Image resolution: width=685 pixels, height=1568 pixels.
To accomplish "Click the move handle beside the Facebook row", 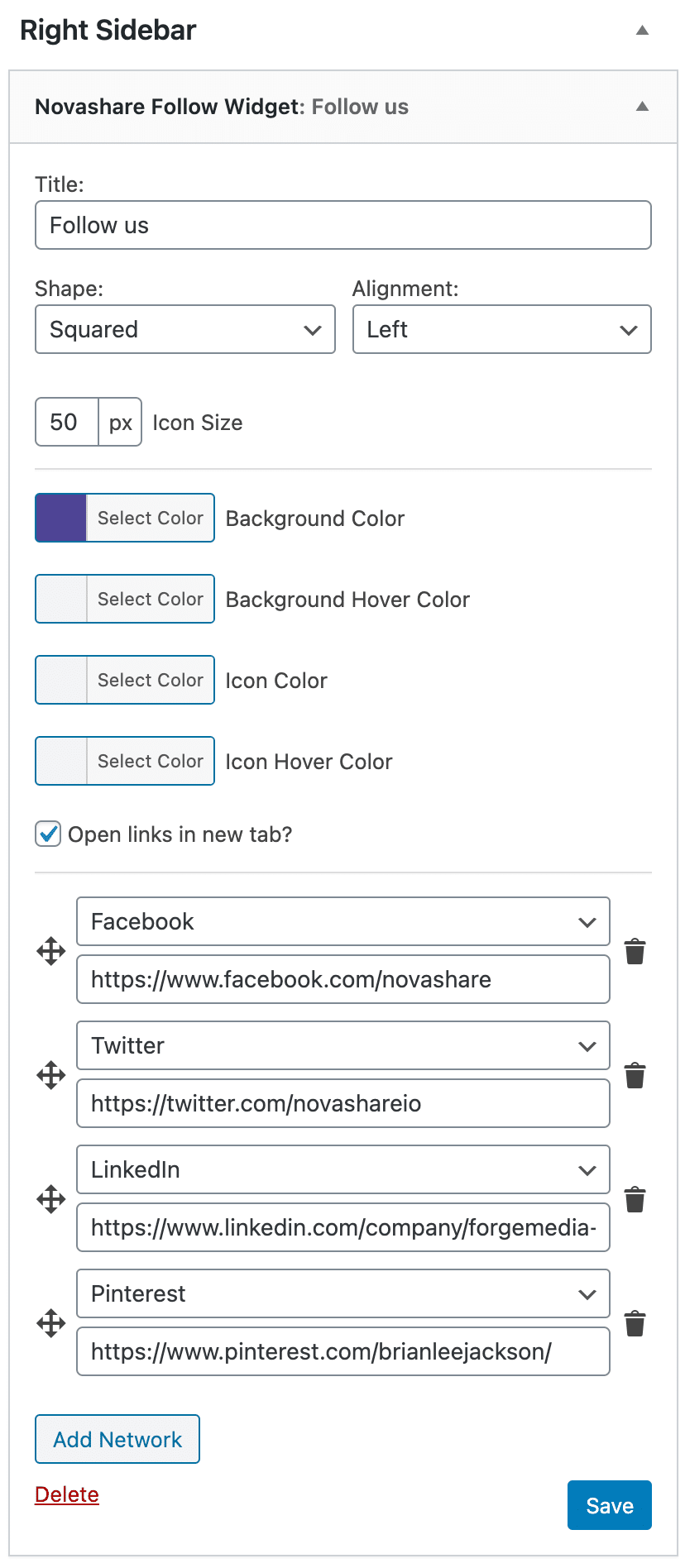I will pyautogui.click(x=50, y=951).
